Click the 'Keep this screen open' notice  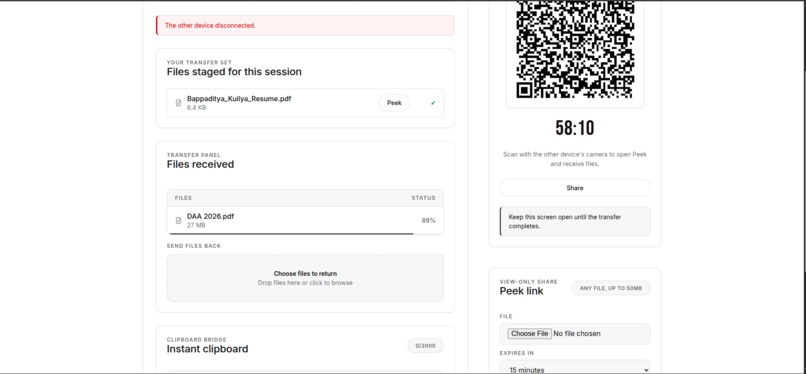pos(575,221)
